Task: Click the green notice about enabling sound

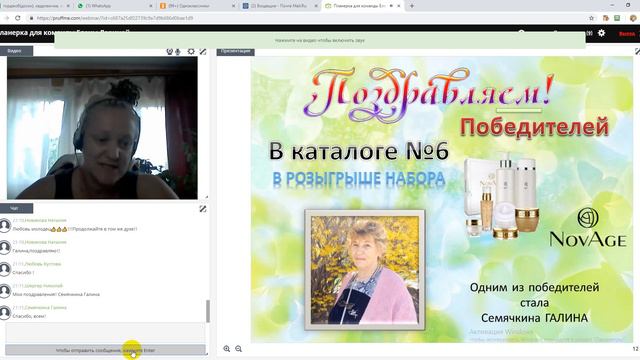Action: coord(320,40)
